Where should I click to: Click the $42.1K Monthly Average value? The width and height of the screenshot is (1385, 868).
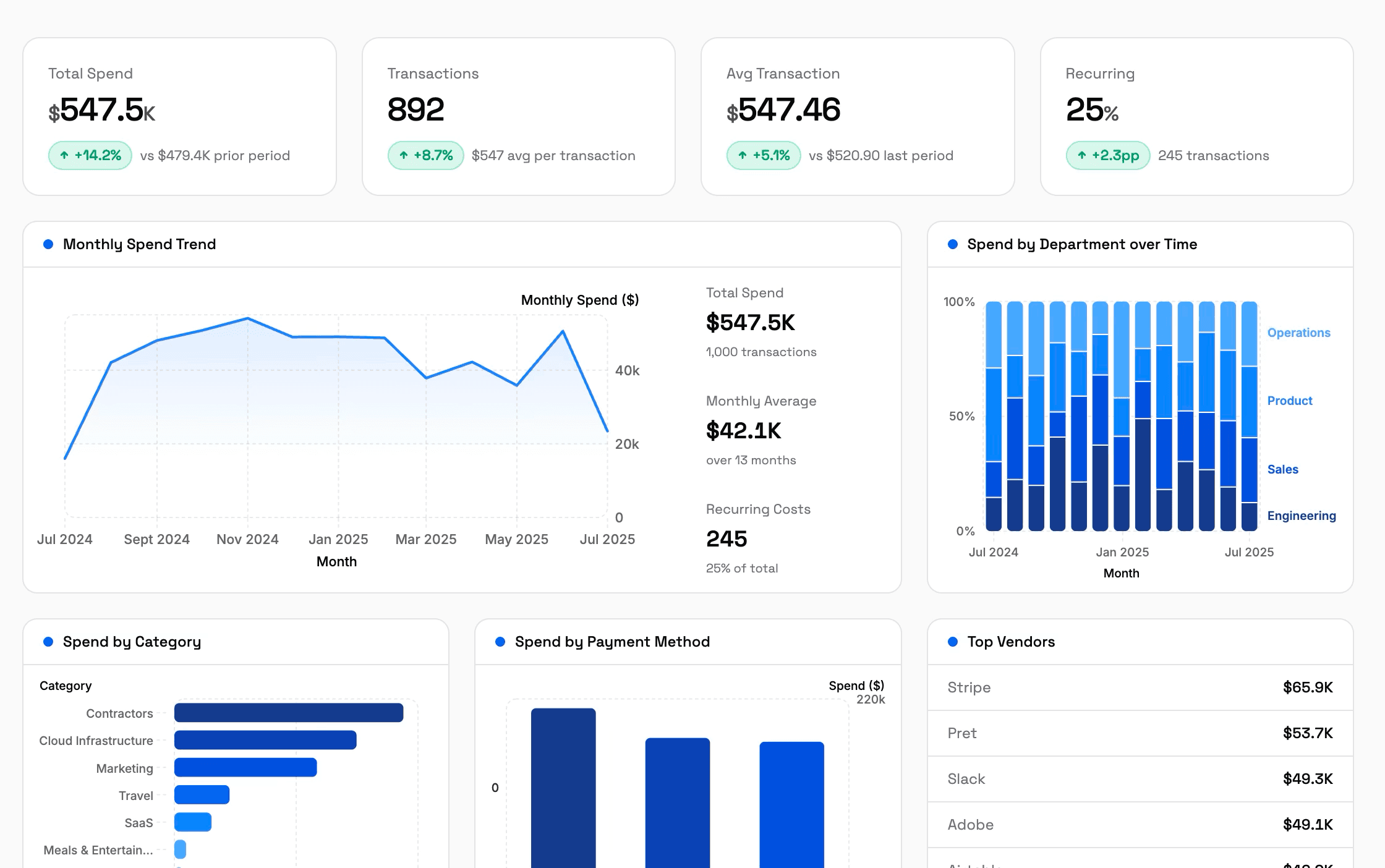[744, 431]
